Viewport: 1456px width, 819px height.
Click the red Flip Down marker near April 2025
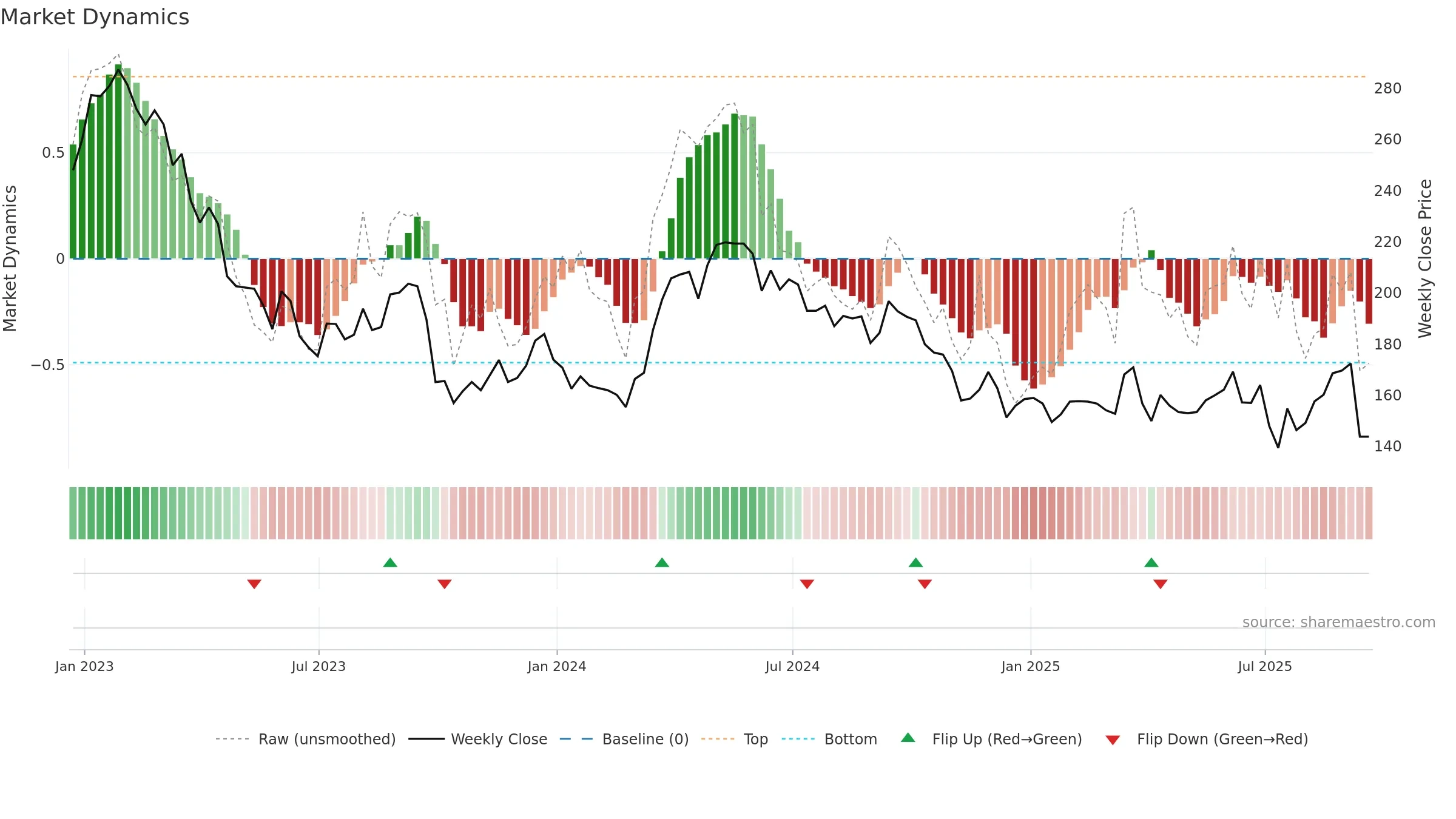coord(1161,584)
